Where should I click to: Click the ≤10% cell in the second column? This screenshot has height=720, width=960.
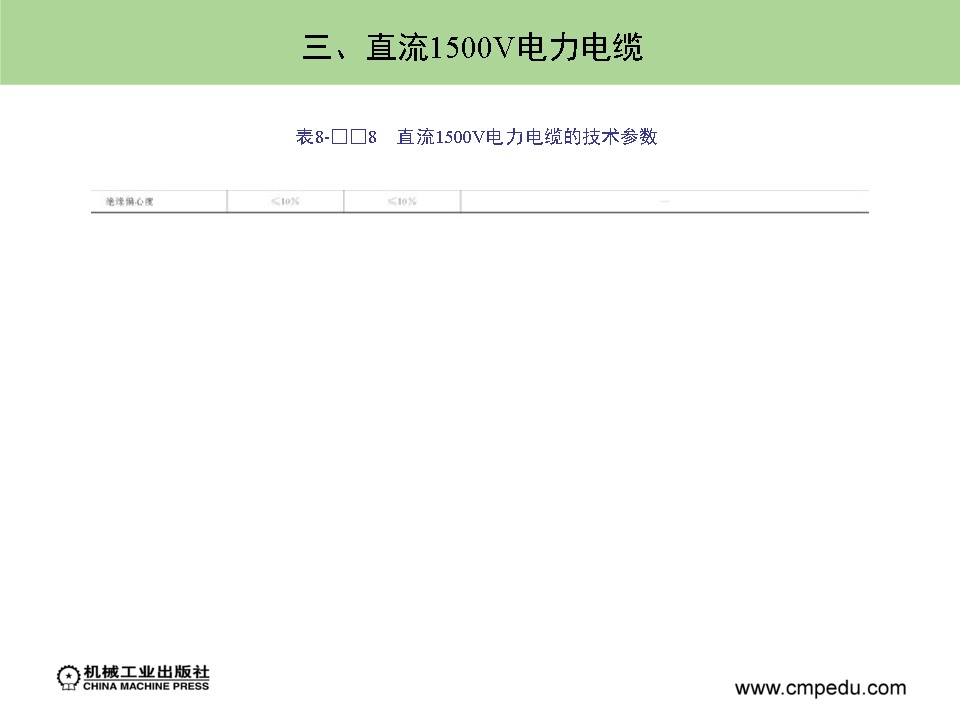pyautogui.click(x=285, y=202)
